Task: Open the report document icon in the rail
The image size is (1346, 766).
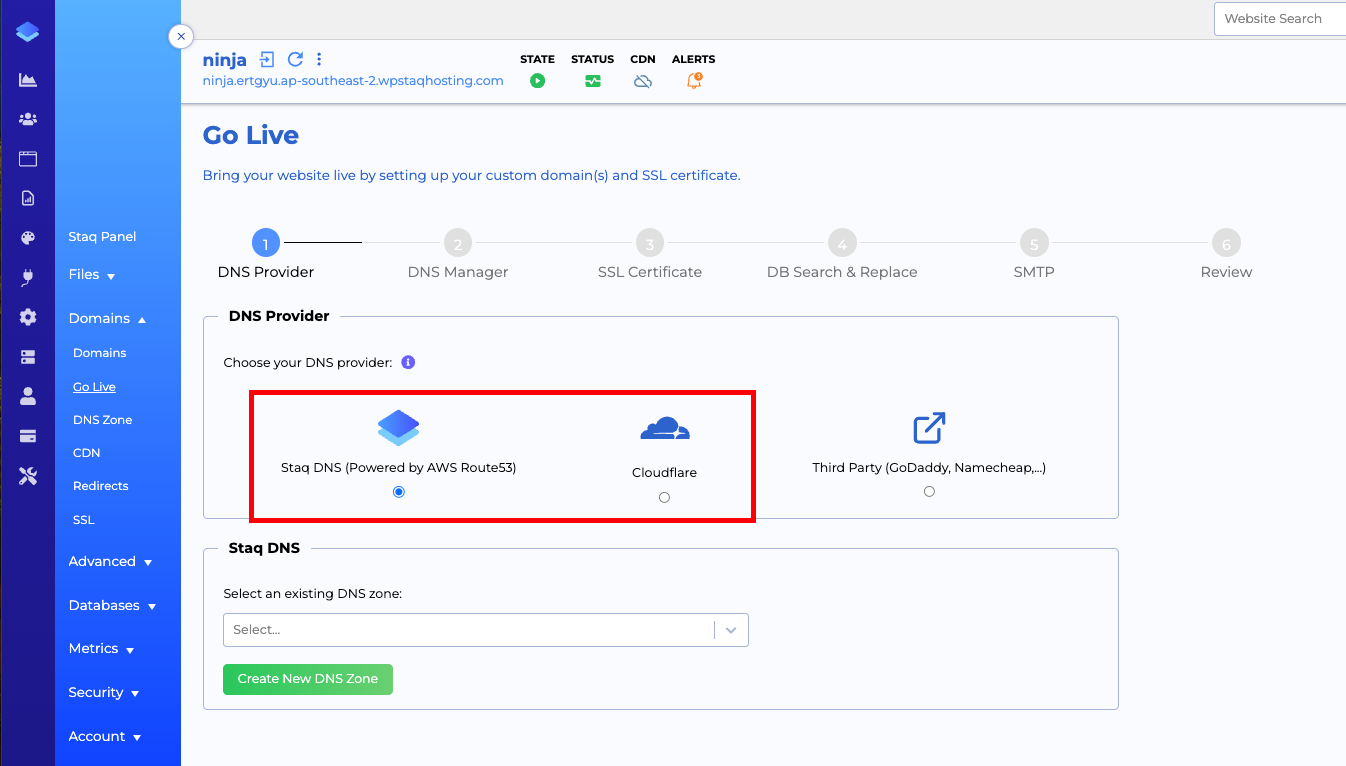Action: (28, 198)
